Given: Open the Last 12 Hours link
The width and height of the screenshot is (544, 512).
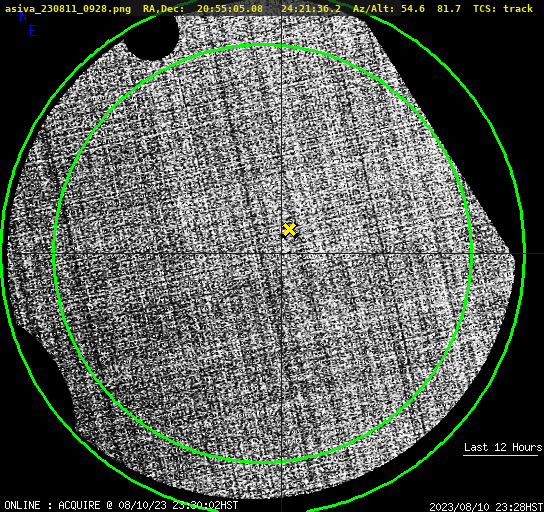Looking at the screenshot, I should [503, 447].
